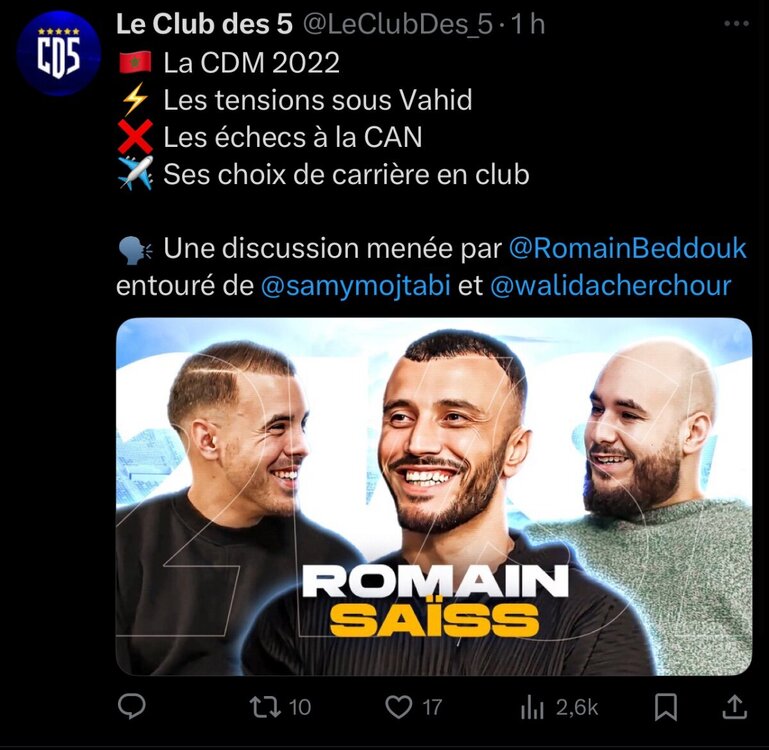Open the CD5 profile avatar
Image resolution: width=769 pixels, height=750 pixels.
point(58,52)
